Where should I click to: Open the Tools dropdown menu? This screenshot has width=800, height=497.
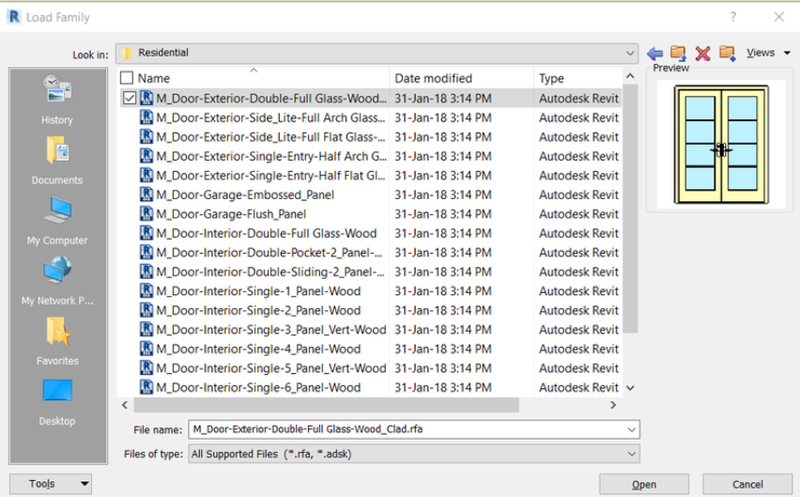51,483
